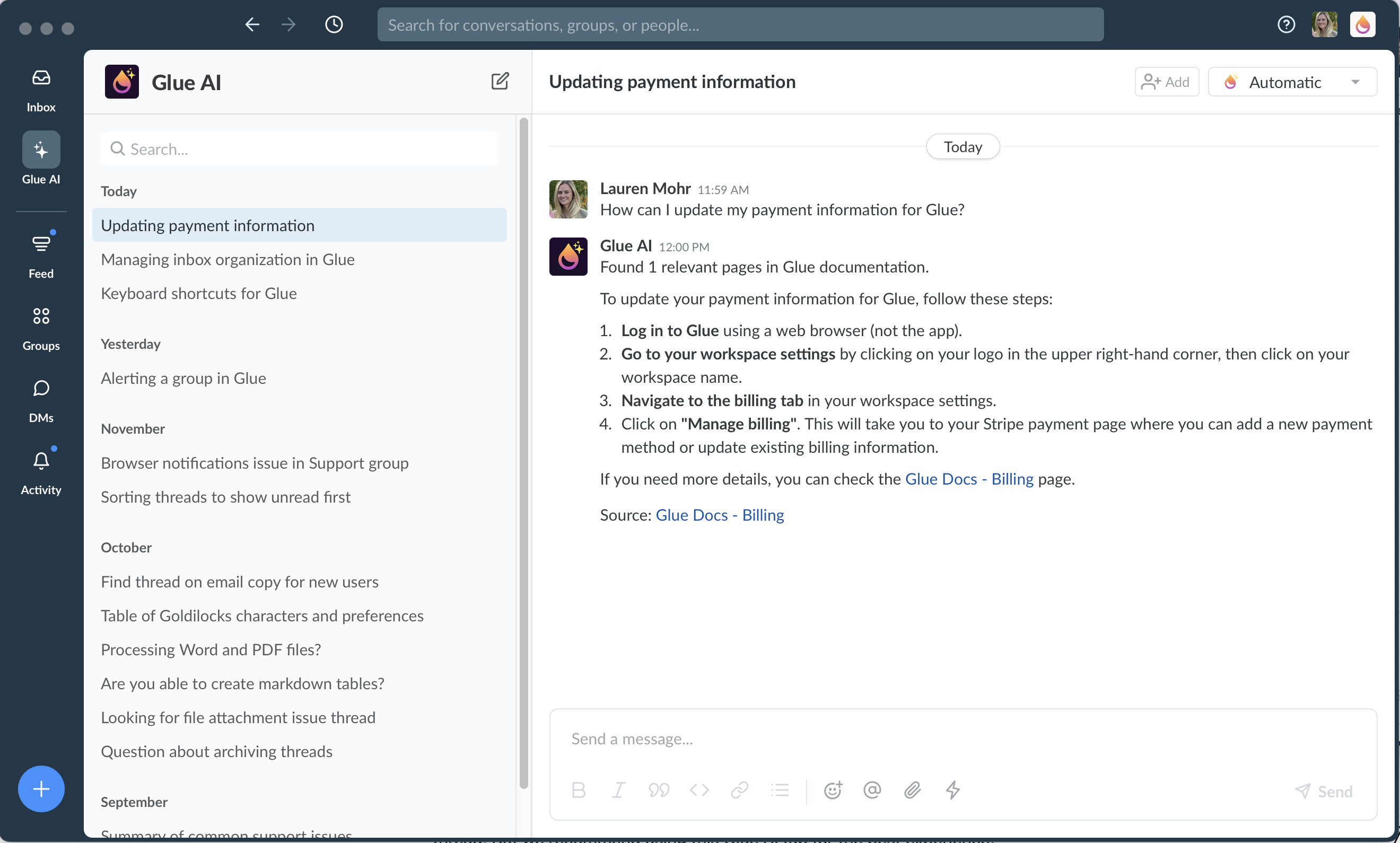Image resolution: width=1400 pixels, height=843 pixels.
Task: Open the history clock icon
Action: 334,24
